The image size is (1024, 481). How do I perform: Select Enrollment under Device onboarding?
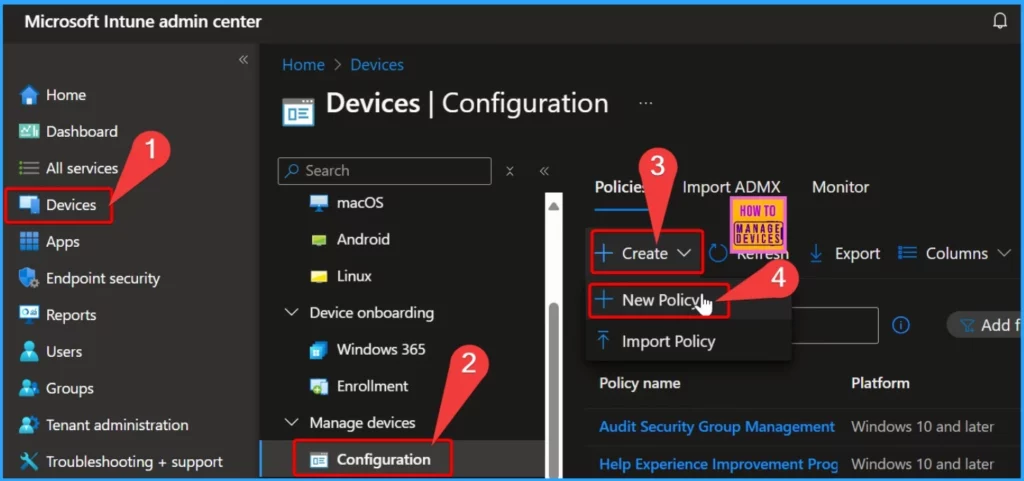pyautogui.click(x=372, y=386)
